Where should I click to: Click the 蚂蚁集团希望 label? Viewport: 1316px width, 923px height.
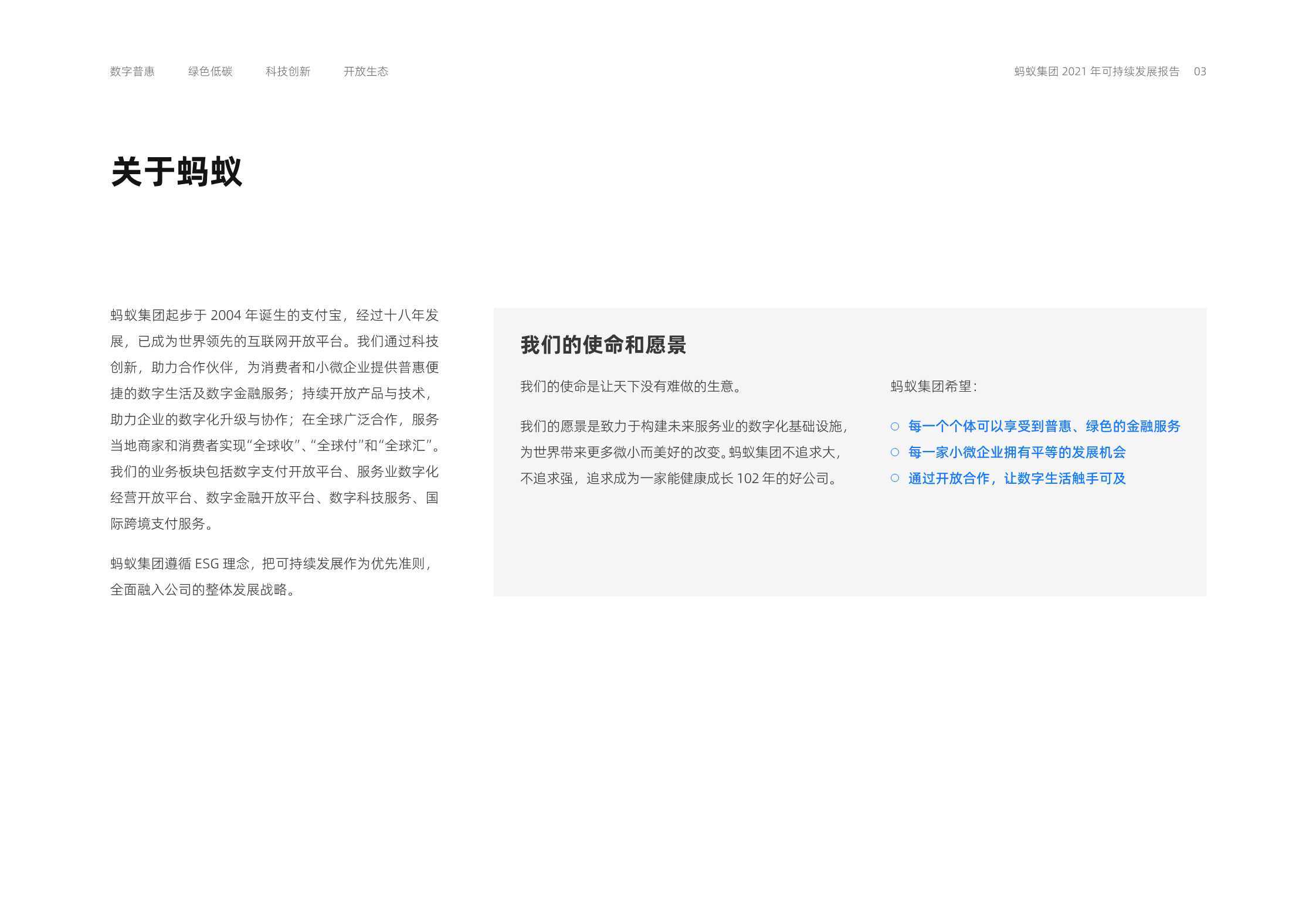point(934,386)
